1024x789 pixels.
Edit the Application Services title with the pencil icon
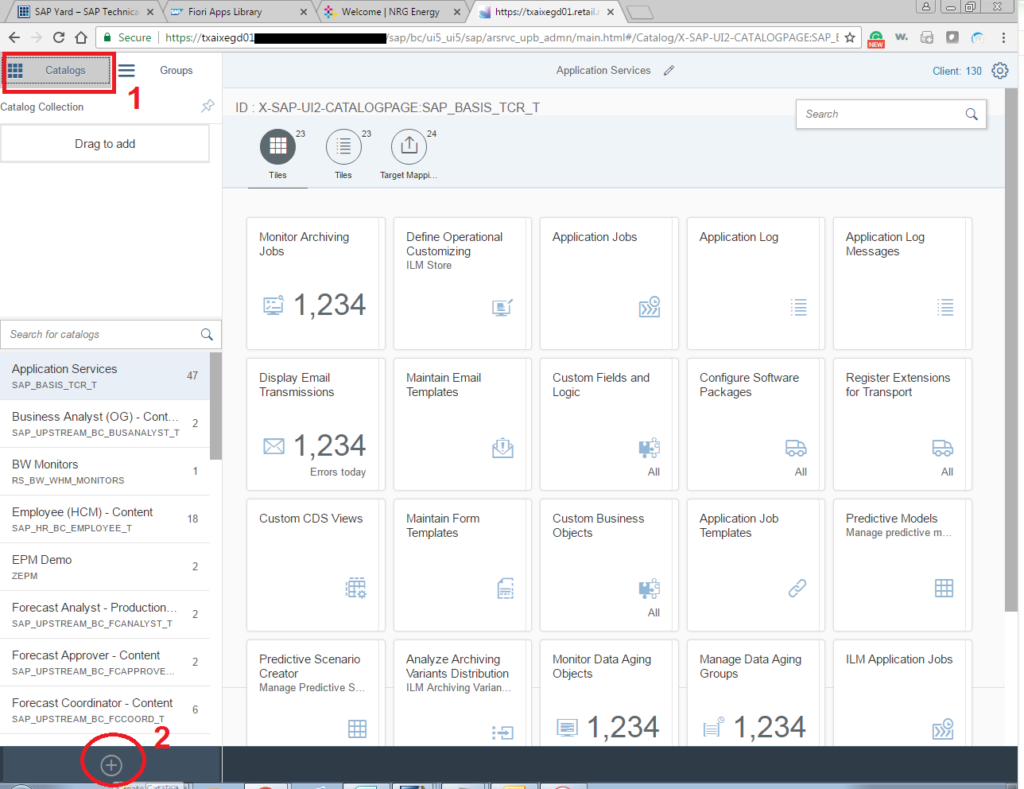tap(669, 71)
